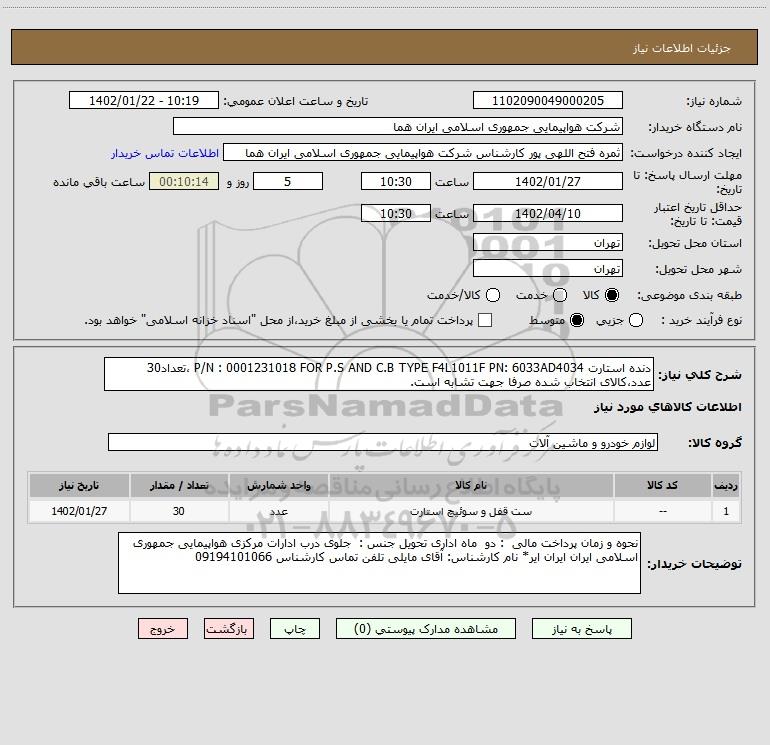Select the خدمت radio button
Image resolution: width=770 pixels, height=745 pixels.
click(560, 295)
